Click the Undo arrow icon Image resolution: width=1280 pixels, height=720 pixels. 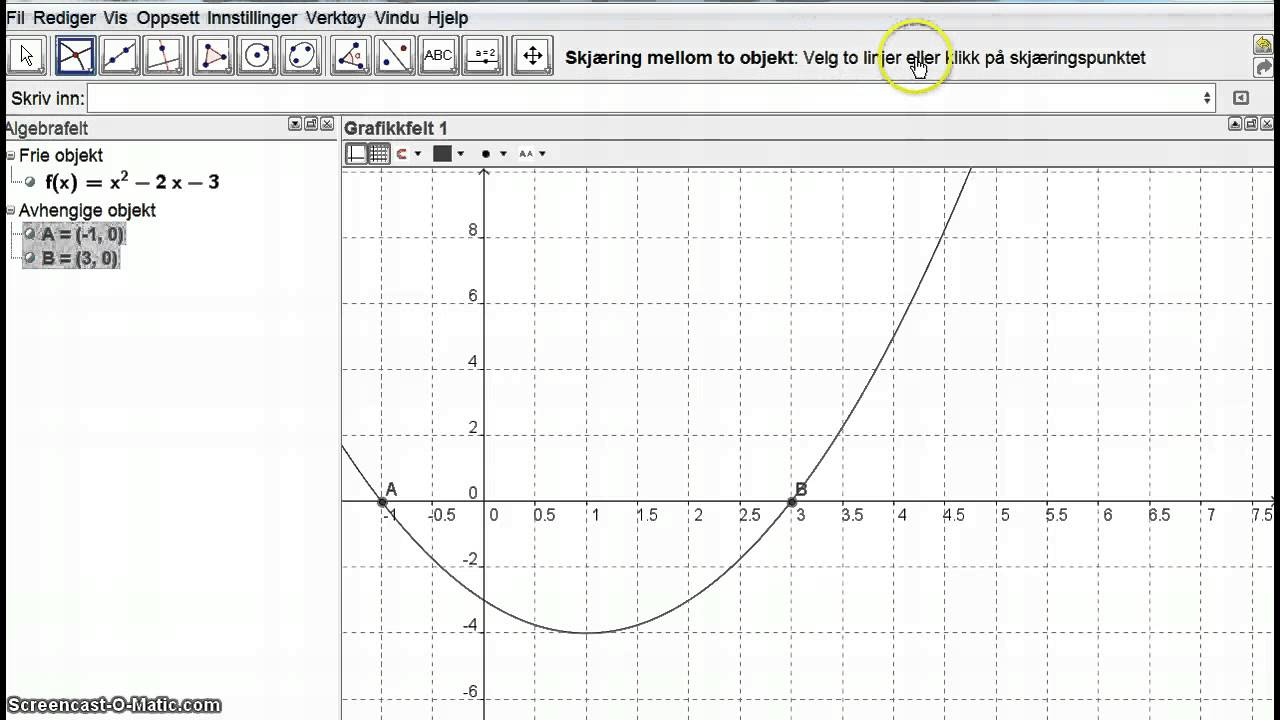[1263, 45]
